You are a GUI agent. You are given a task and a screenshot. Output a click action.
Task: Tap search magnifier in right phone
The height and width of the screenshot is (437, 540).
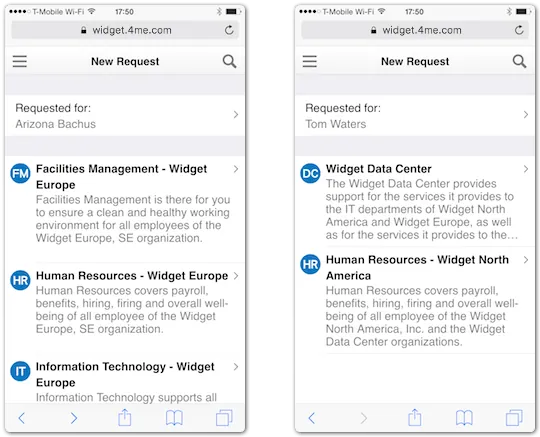click(519, 61)
